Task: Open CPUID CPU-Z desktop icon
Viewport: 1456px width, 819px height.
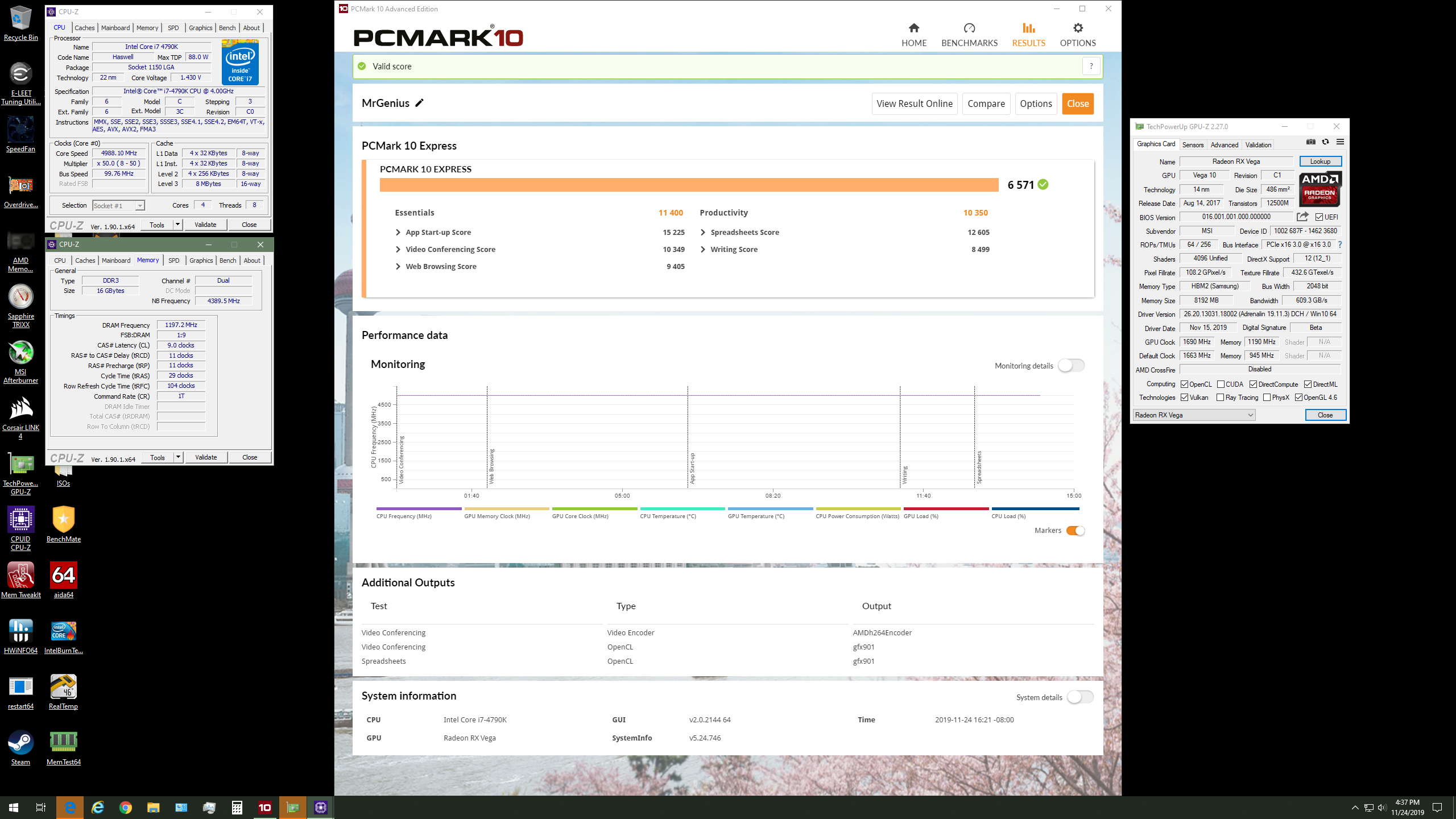Action: pyautogui.click(x=21, y=528)
